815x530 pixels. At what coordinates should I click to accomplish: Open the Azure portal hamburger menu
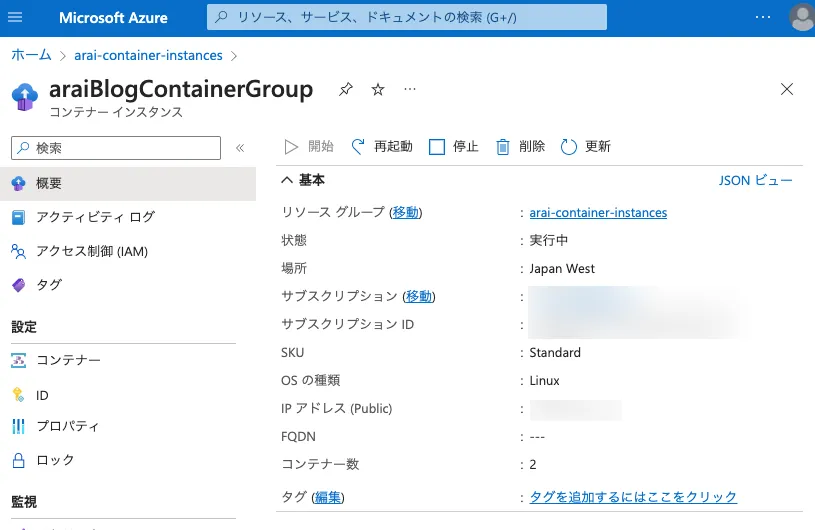(15, 17)
